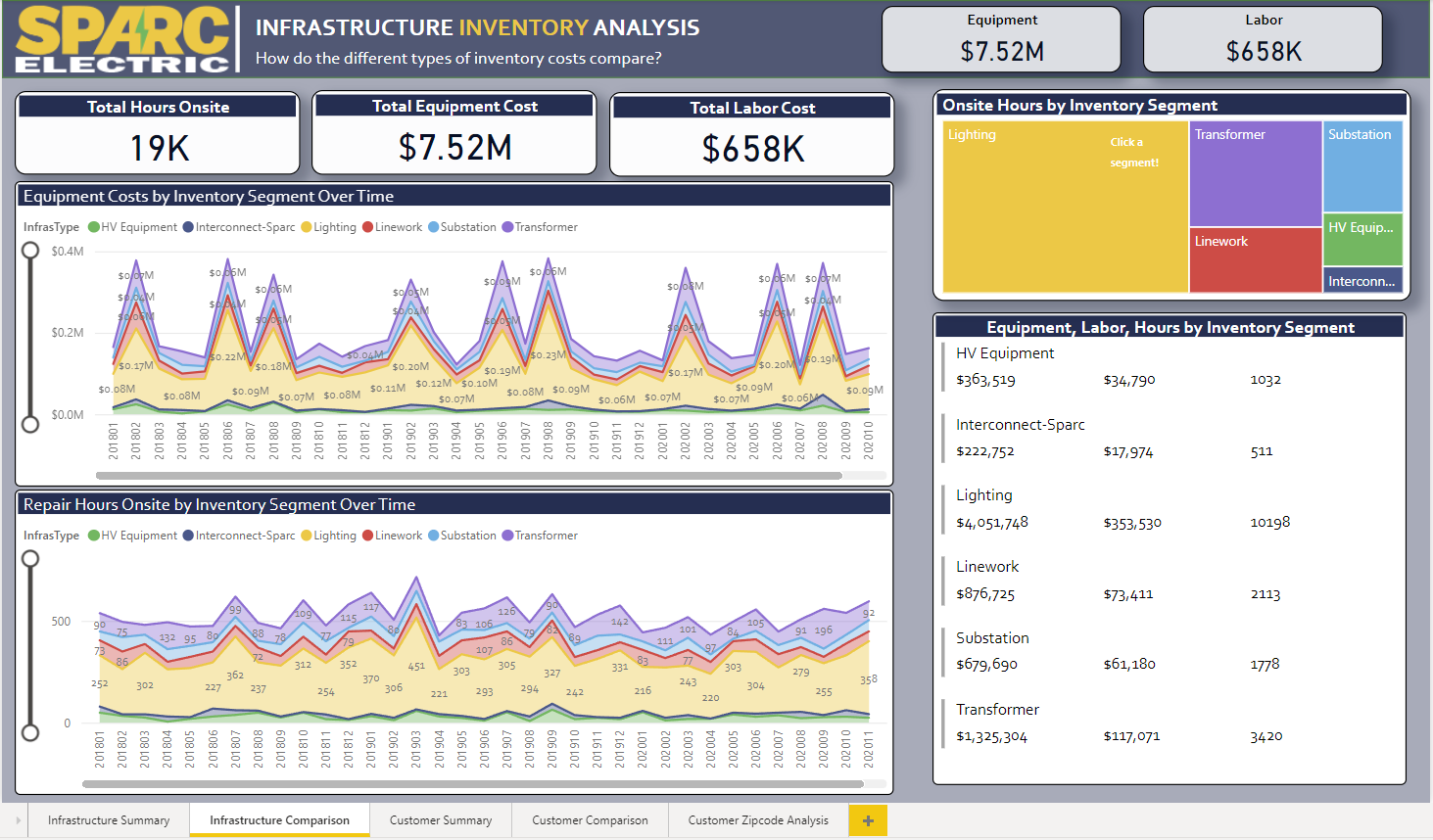Click the $222,752 Interconnect-Sparc value
1433x840 pixels.
[x=985, y=451]
